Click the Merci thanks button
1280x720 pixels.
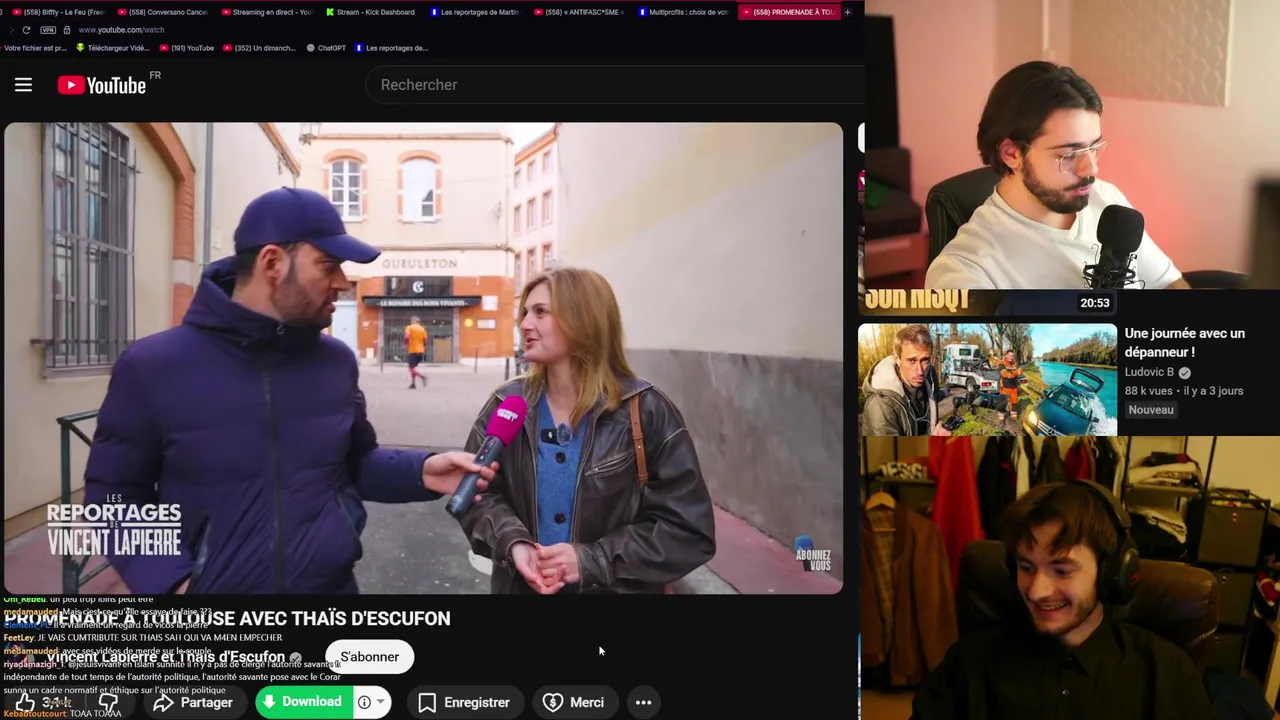[x=574, y=702]
